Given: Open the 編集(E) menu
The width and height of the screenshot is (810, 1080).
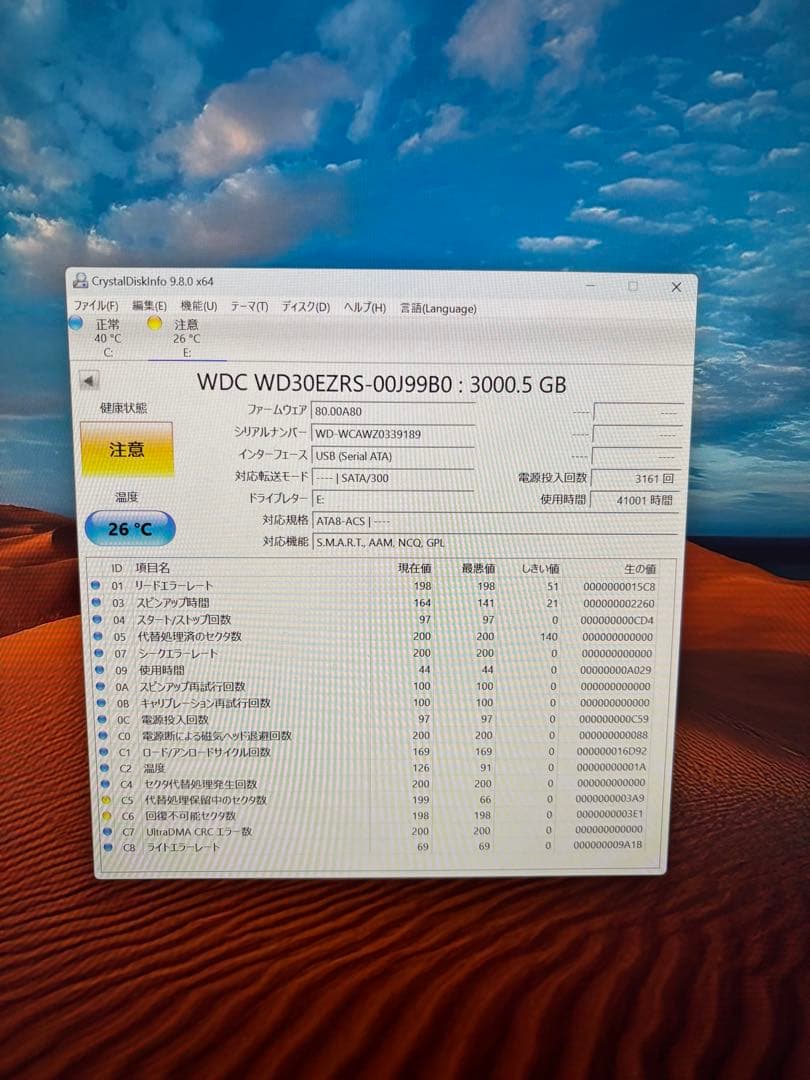Looking at the screenshot, I should [149, 305].
